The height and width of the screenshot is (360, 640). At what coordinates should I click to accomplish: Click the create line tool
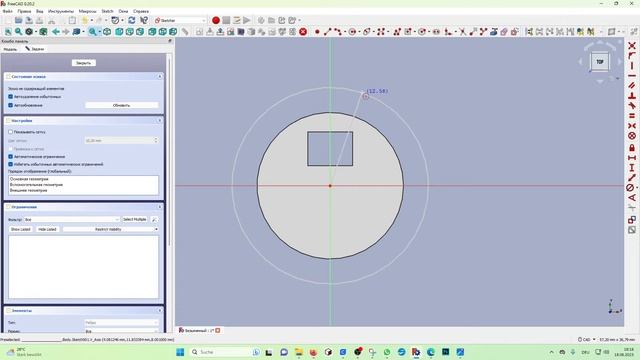pos(327,31)
